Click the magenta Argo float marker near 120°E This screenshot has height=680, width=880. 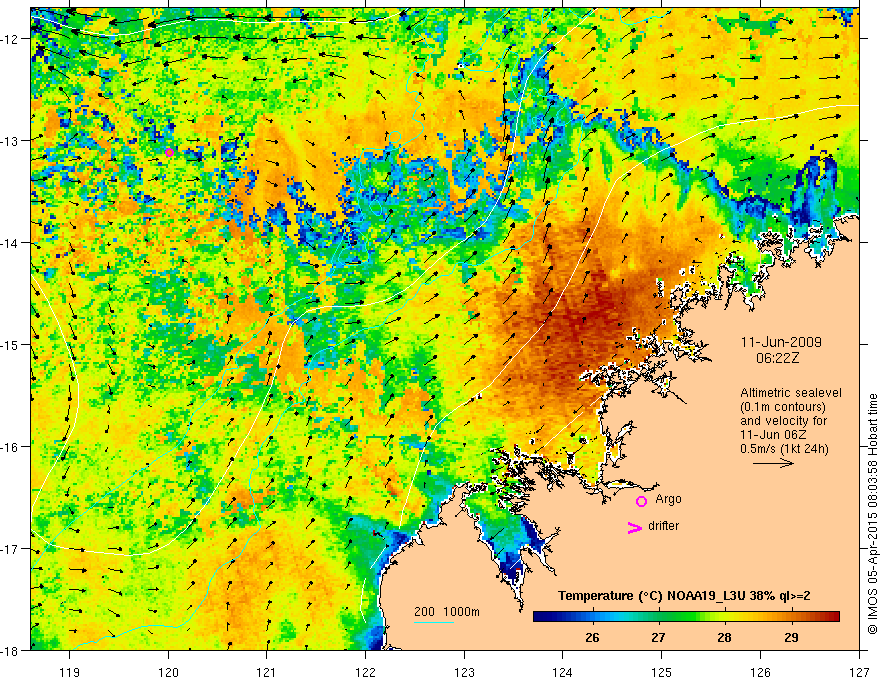coord(169,152)
